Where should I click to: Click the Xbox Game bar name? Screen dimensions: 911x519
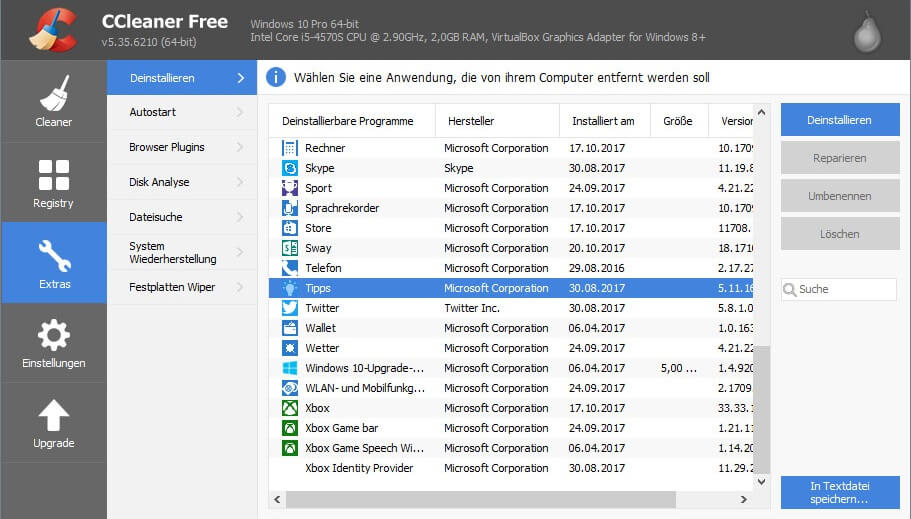(342, 428)
